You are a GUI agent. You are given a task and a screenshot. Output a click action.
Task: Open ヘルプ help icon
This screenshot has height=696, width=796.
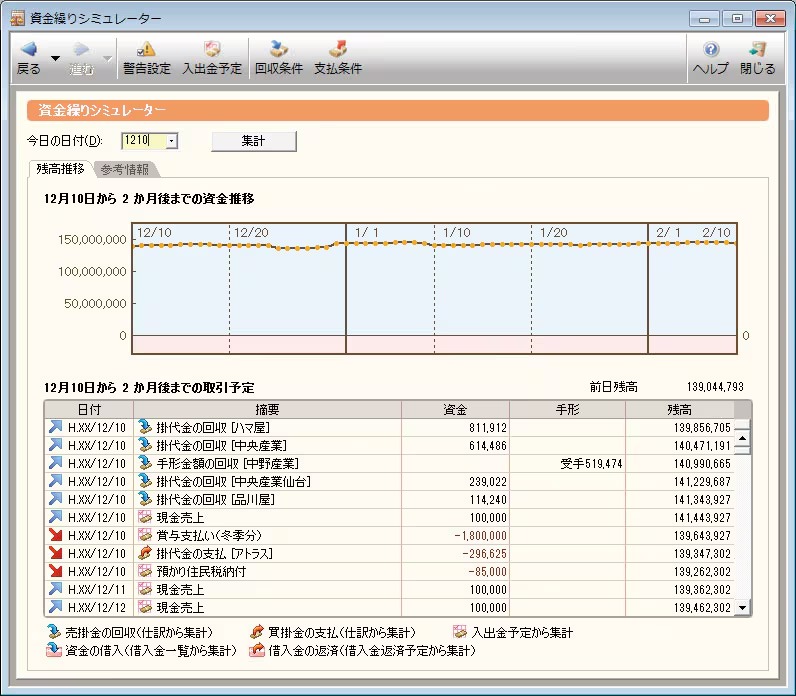coord(711,49)
